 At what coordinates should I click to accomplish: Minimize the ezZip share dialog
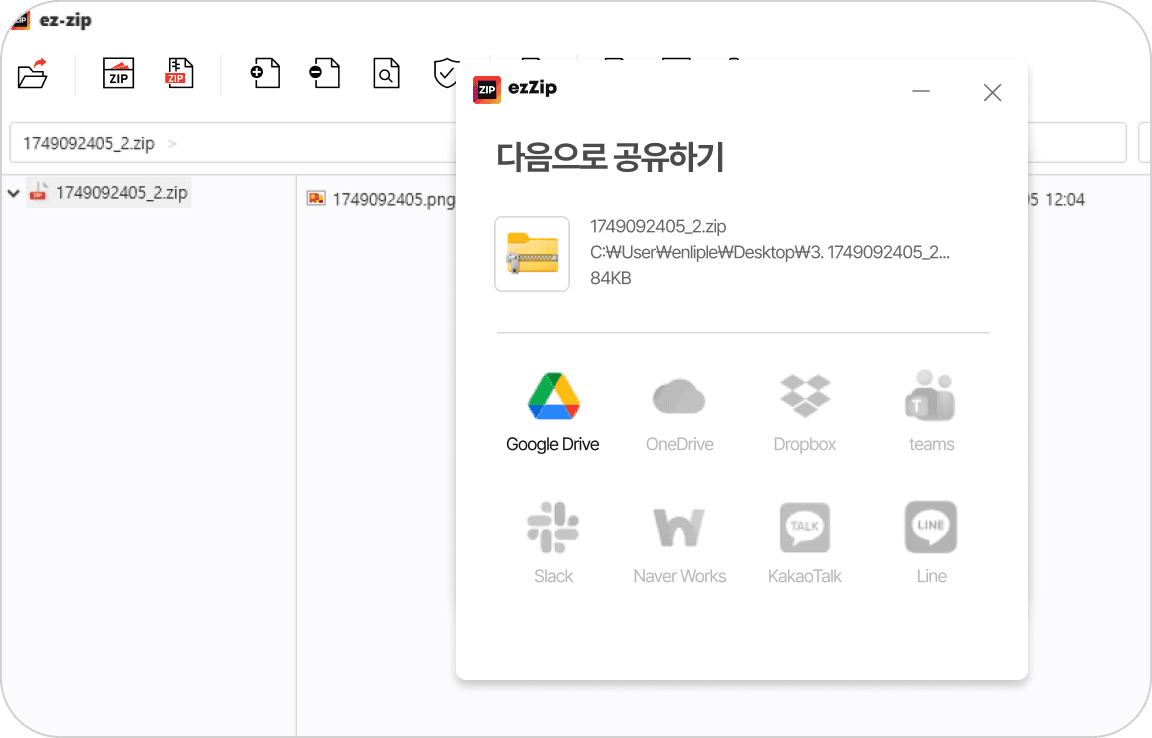[921, 92]
